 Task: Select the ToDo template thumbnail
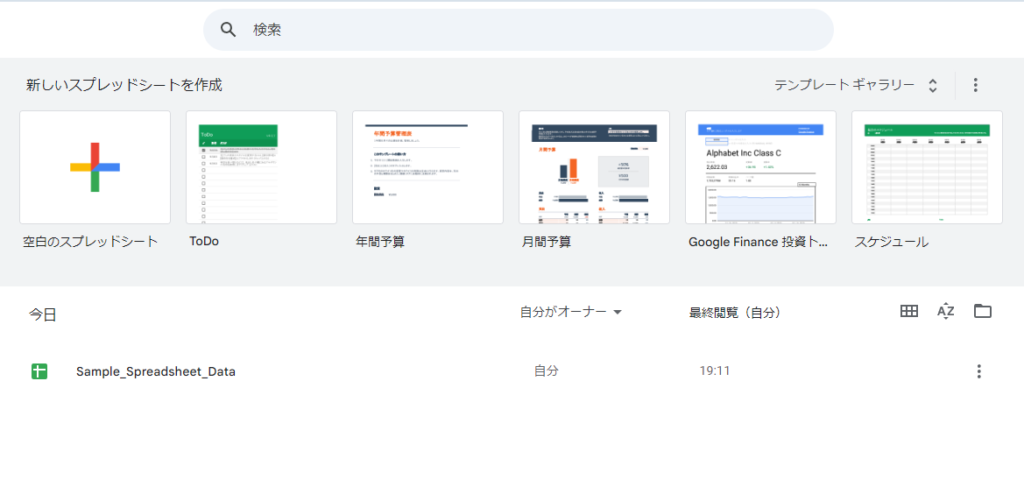tap(261, 167)
